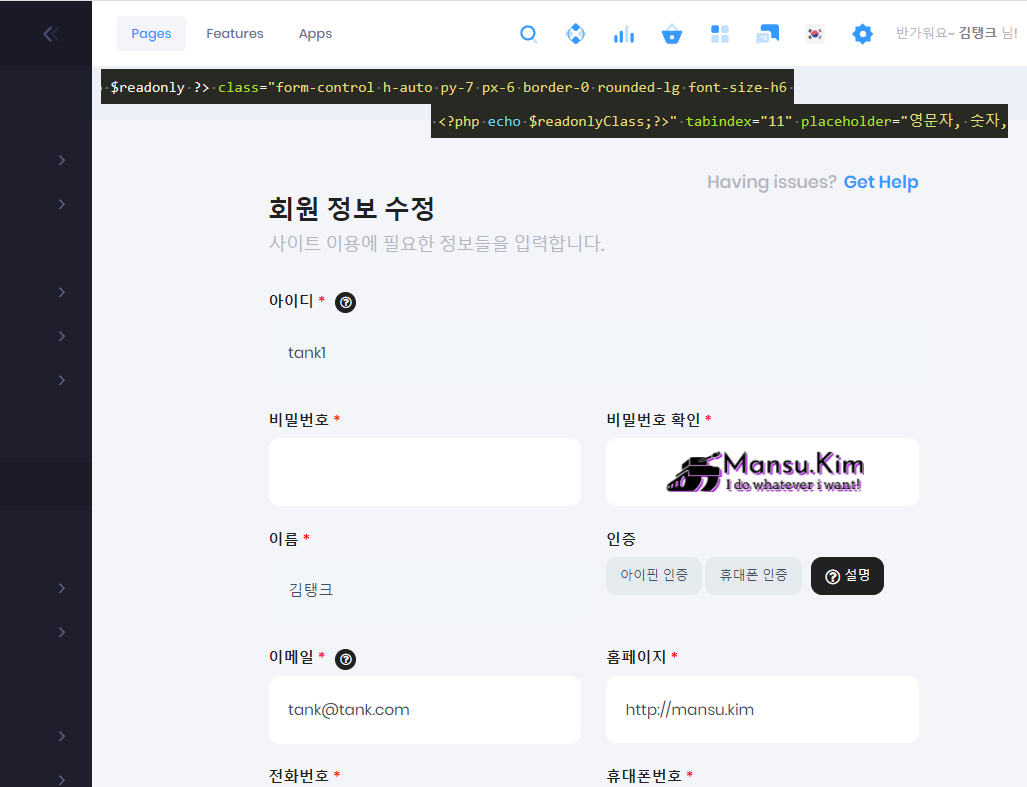1027x787 pixels.
Task: Collapse sidebar with double-chevron icon
Action: click(51, 34)
